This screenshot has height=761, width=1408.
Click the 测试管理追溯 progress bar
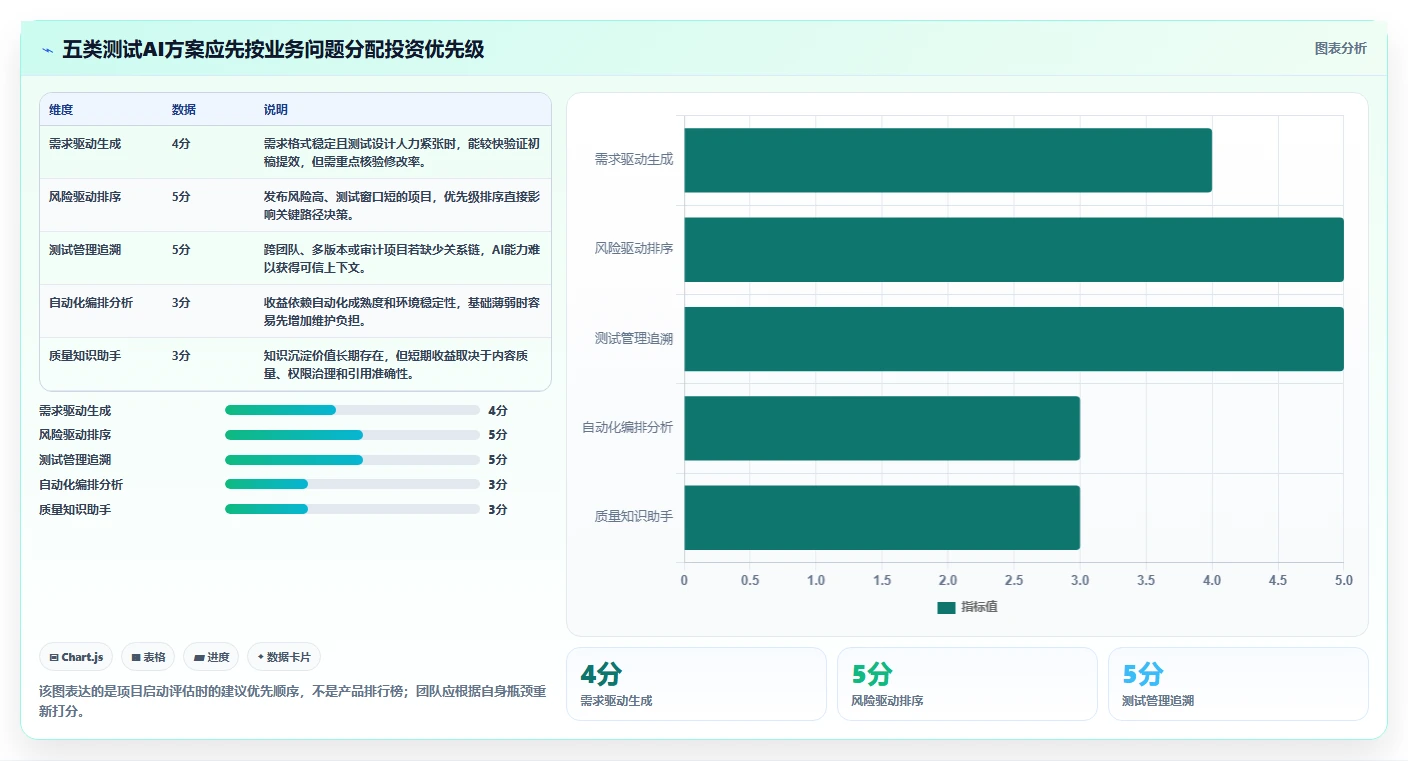pos(352,460)
